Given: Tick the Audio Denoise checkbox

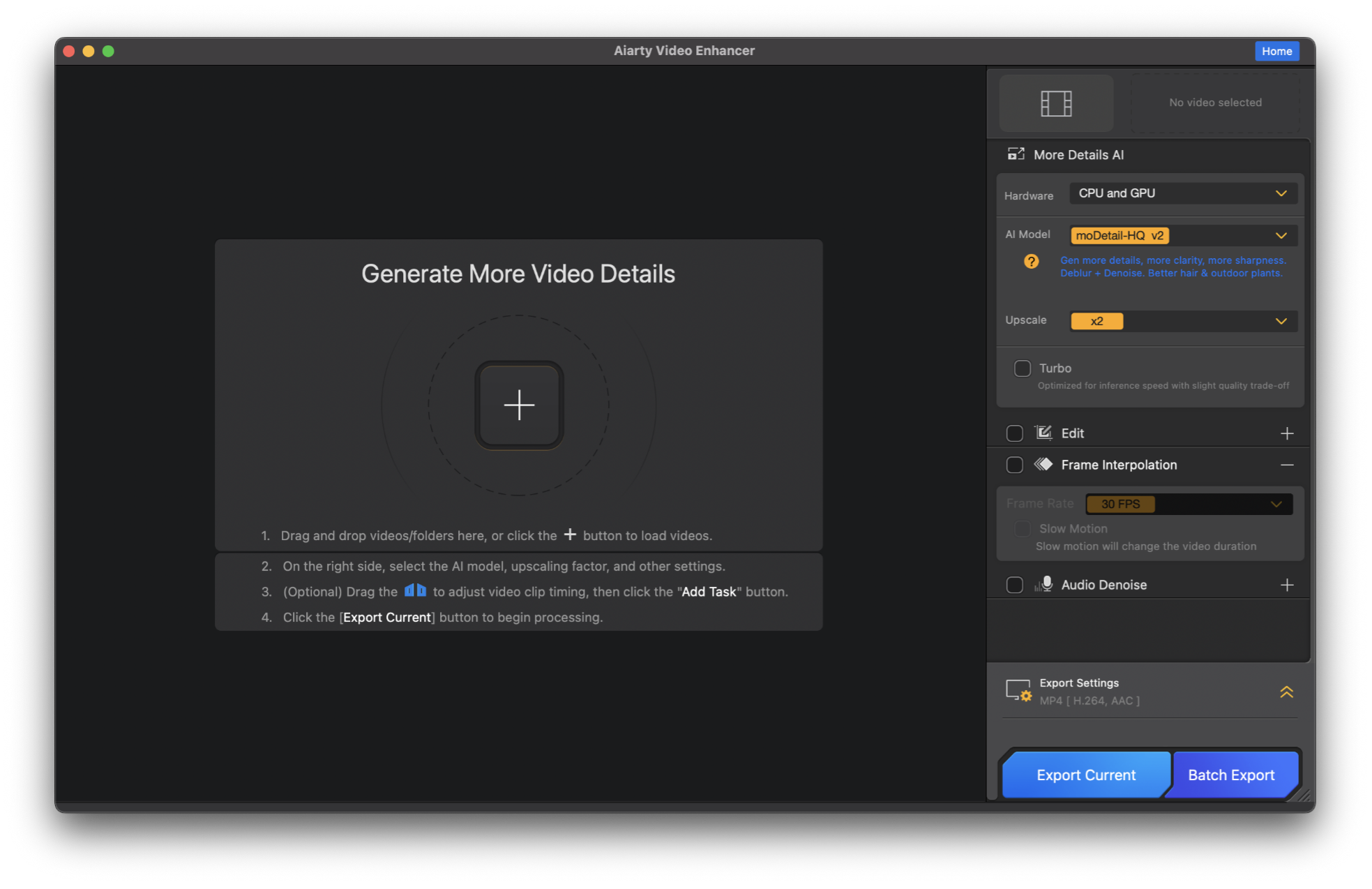Looking at the screenshot, I should coord(1015,585).
